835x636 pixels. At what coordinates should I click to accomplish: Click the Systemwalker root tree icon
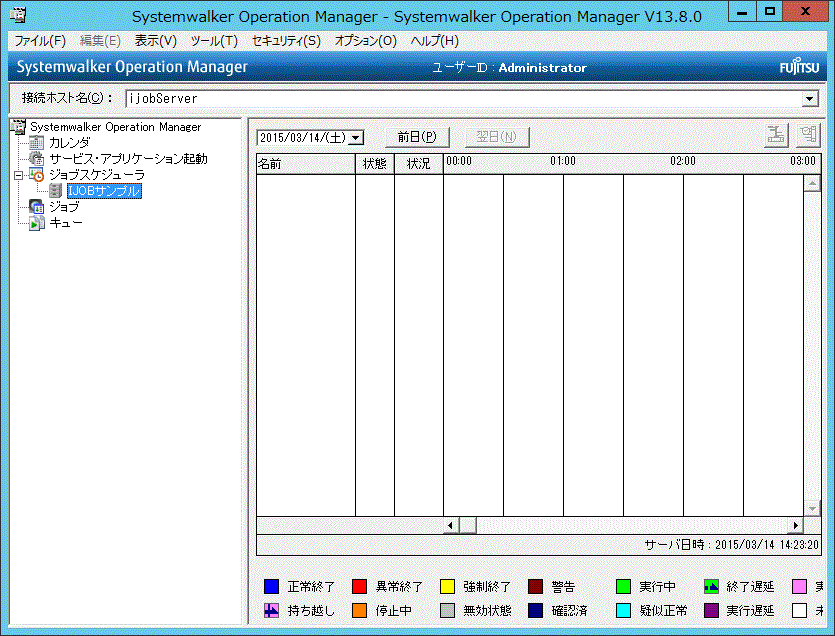pyautogui.click(x=18, y=127)
